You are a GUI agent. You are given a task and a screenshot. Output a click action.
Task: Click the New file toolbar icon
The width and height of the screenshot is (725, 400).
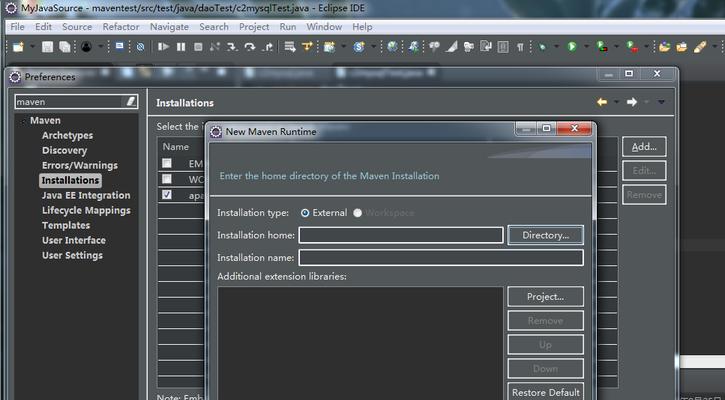18,47
